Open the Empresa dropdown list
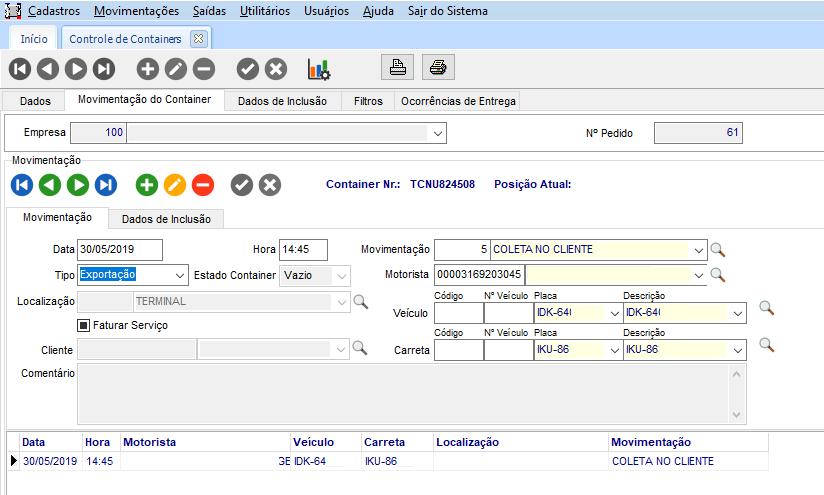Viewport: 824px width, 495px height. coord(438,133)
